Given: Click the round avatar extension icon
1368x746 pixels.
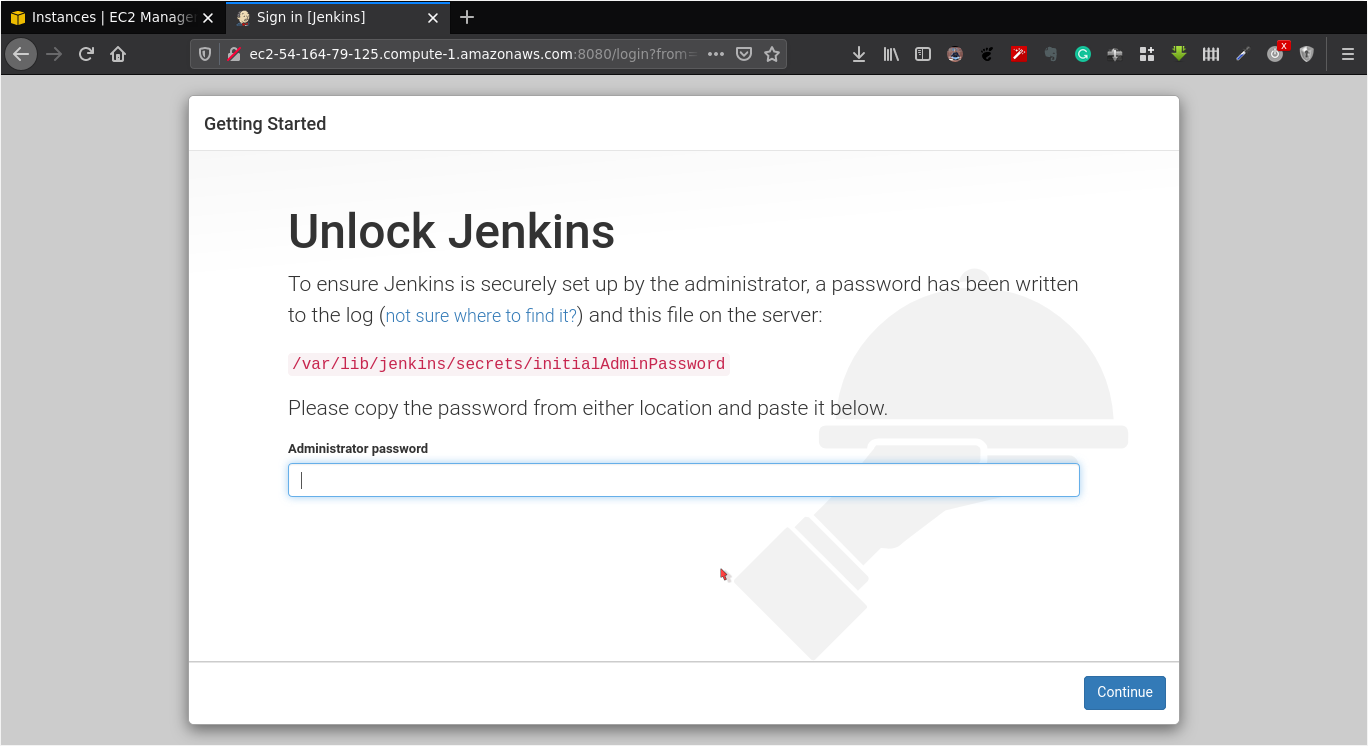Looking at the screenshot, I should click(955, 54).
